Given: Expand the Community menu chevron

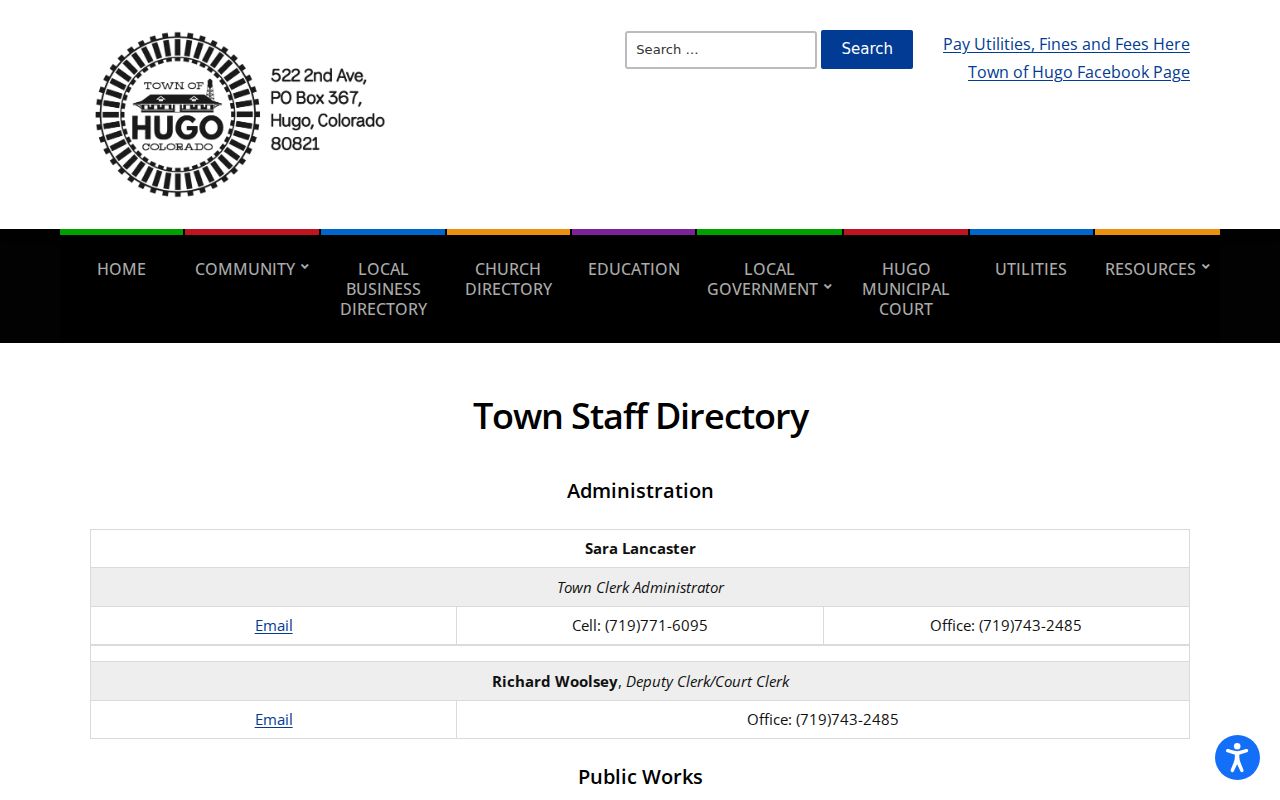Looking at the screenshot, I should pos(305,267).
